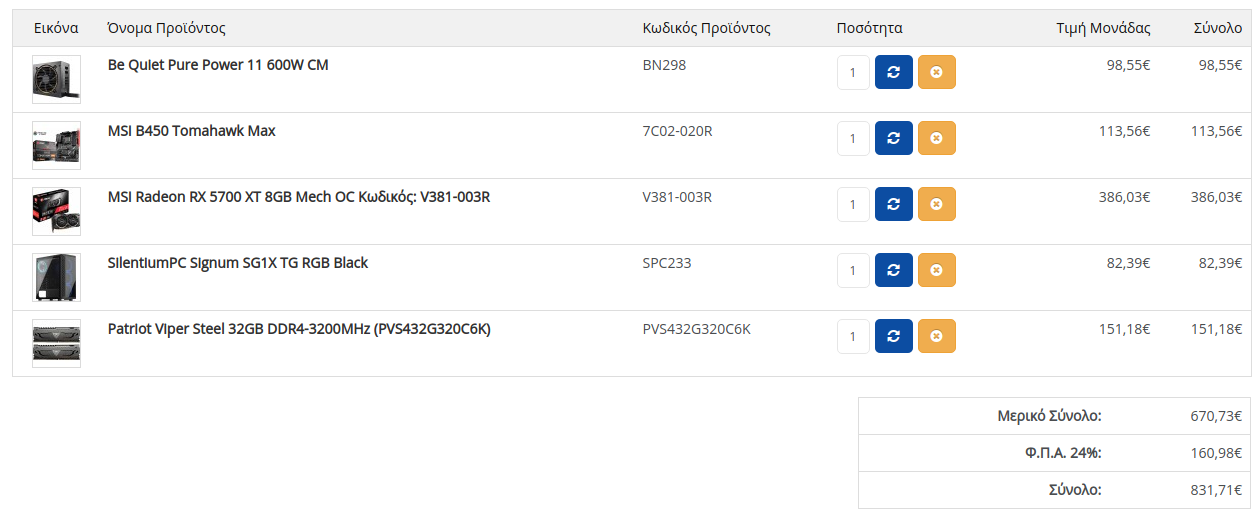The image size is (1259, 514).
Task: Refresh quantity for MSI Radeon RX 5700 XT
Action: point(894,204)
